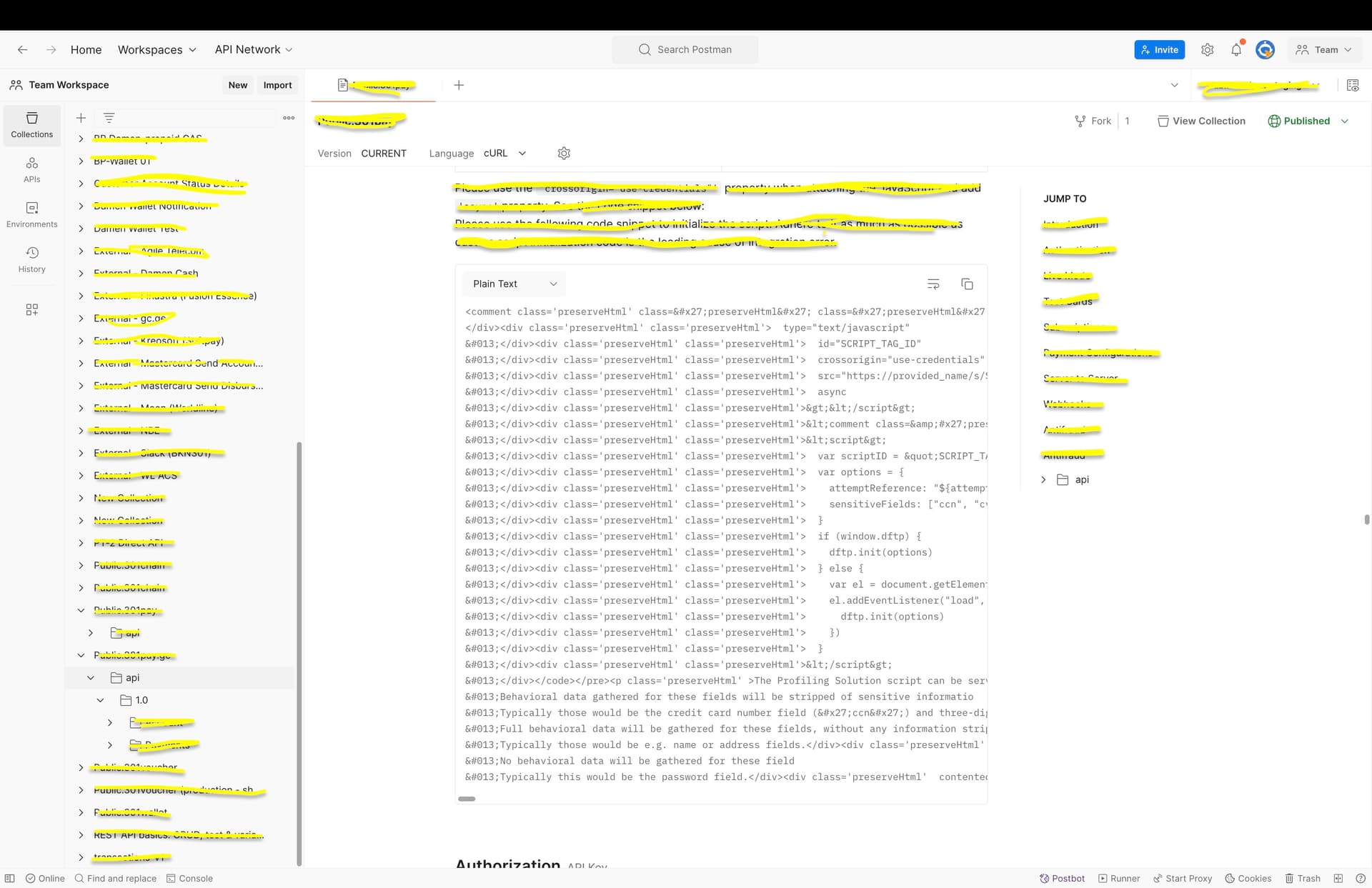Open Cookies in the status bar
Screen dimensions: 1372x888
tap(1248, 878)
